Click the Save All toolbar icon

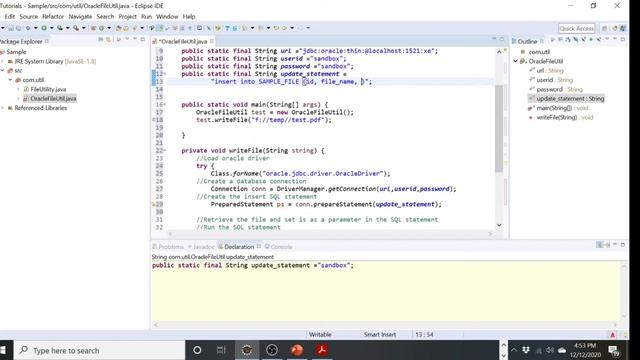(x=18, y=28)
